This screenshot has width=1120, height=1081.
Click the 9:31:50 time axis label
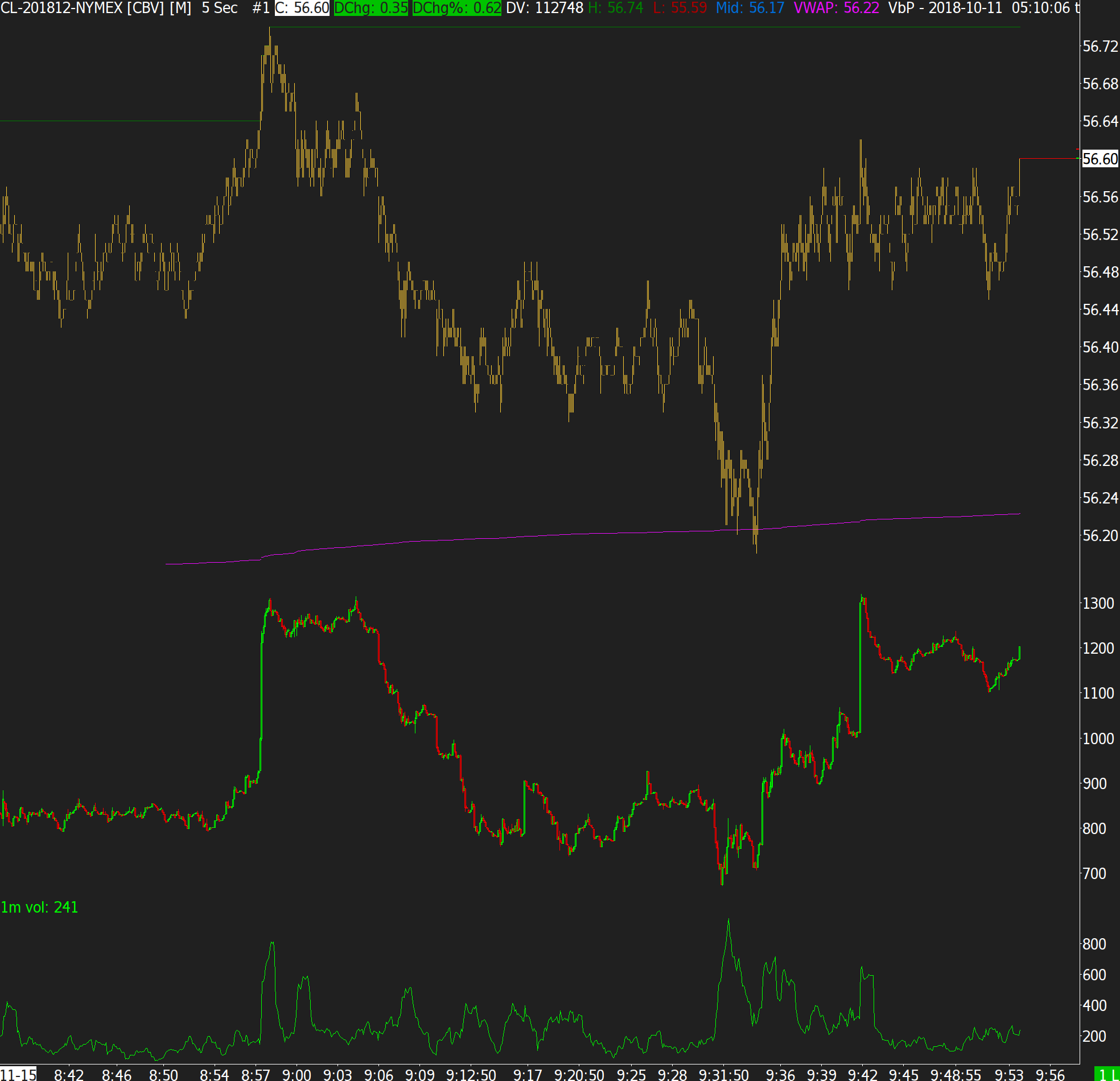[x=723, y=1074]
